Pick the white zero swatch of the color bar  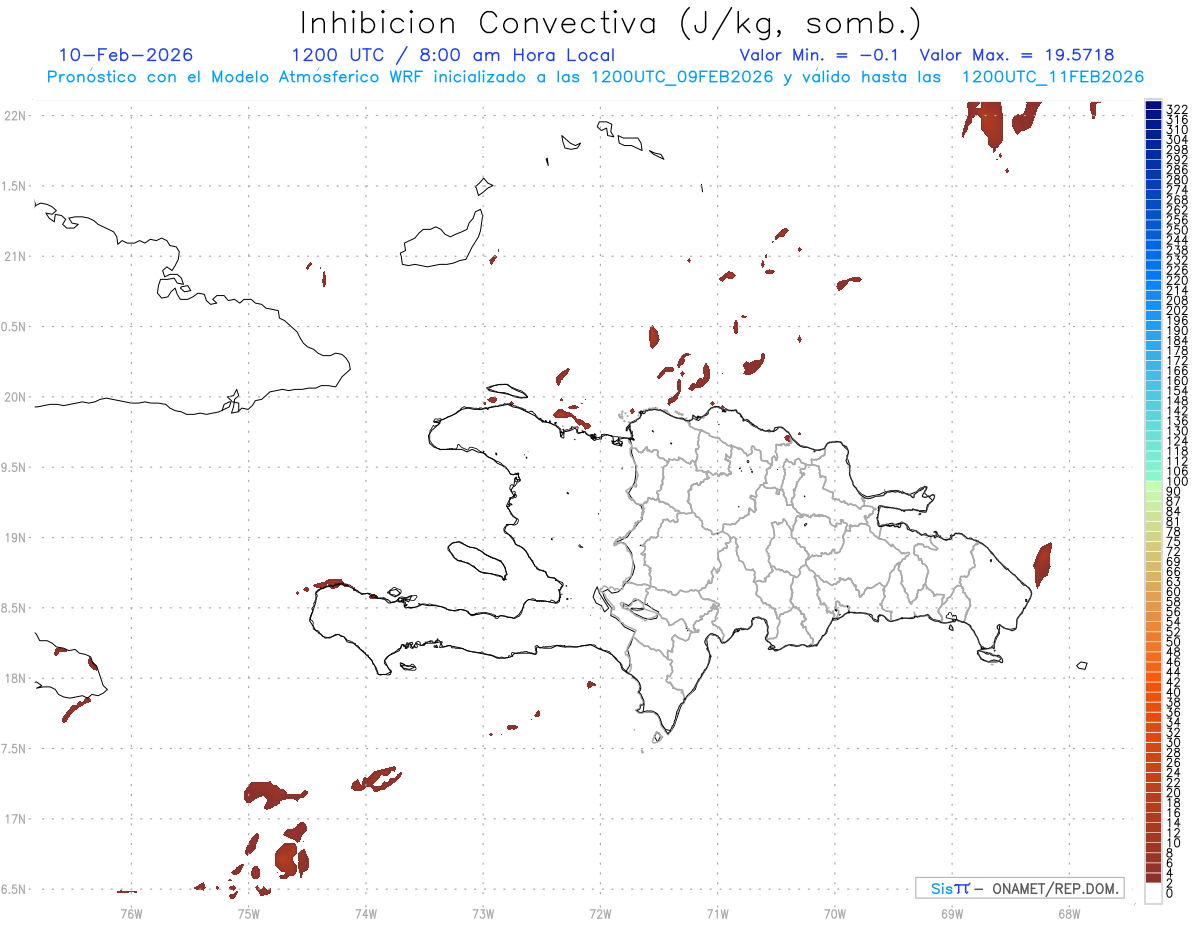click(x=1153, y=894)
